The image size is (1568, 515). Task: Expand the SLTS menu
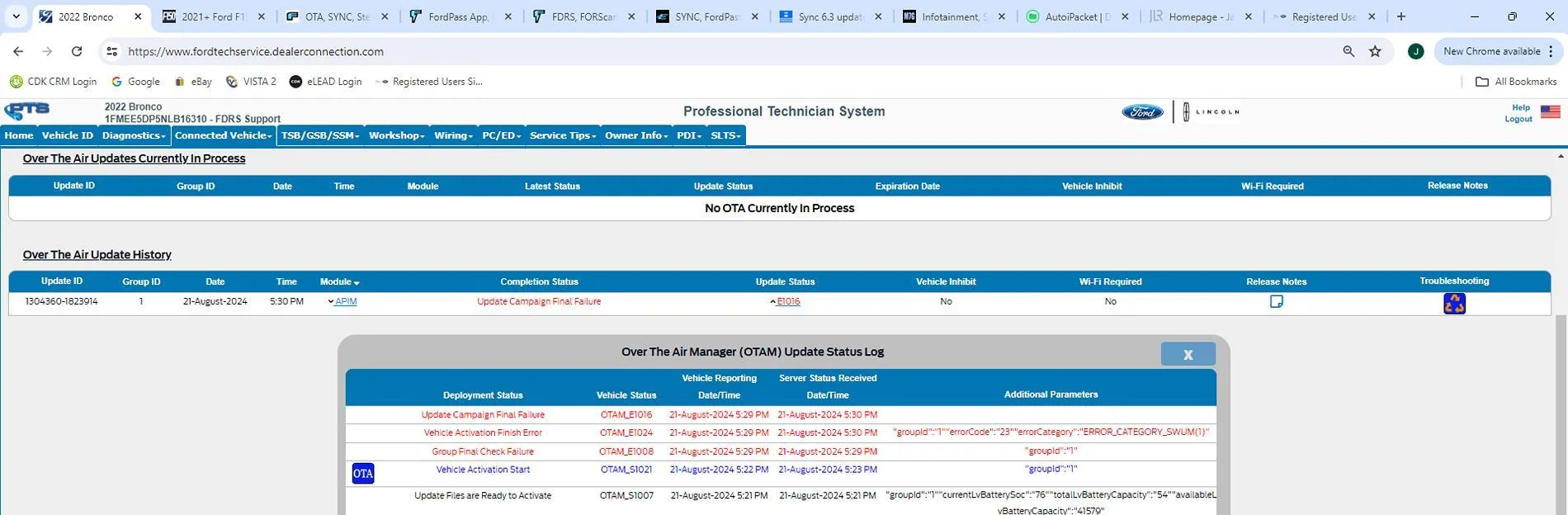pos(726,135)
